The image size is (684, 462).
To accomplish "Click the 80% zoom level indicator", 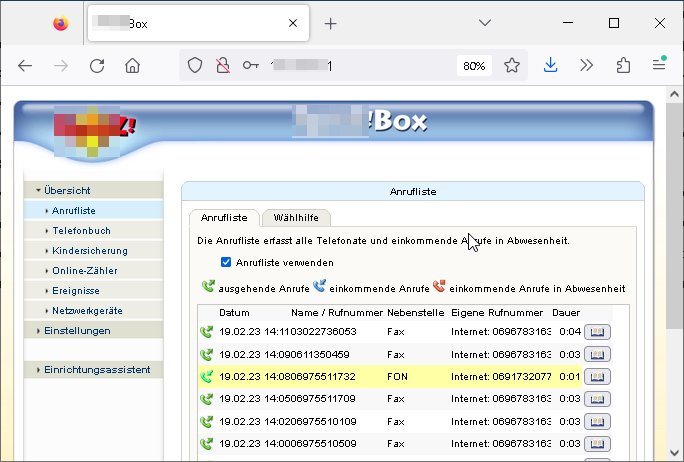I will [x=474, y=66].
